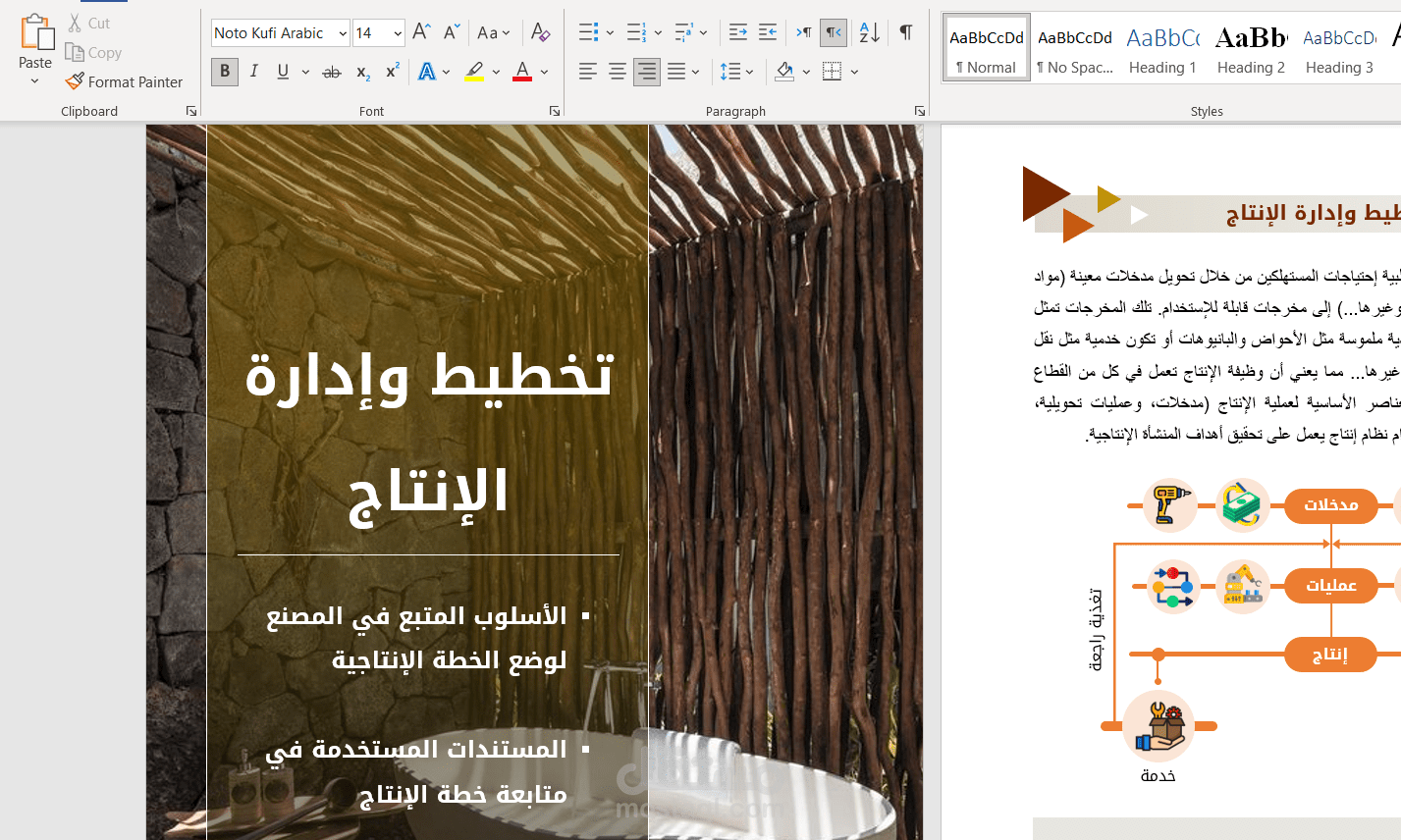
Task: Show or hide paragraph marks
Action: (x=905, y=32)
